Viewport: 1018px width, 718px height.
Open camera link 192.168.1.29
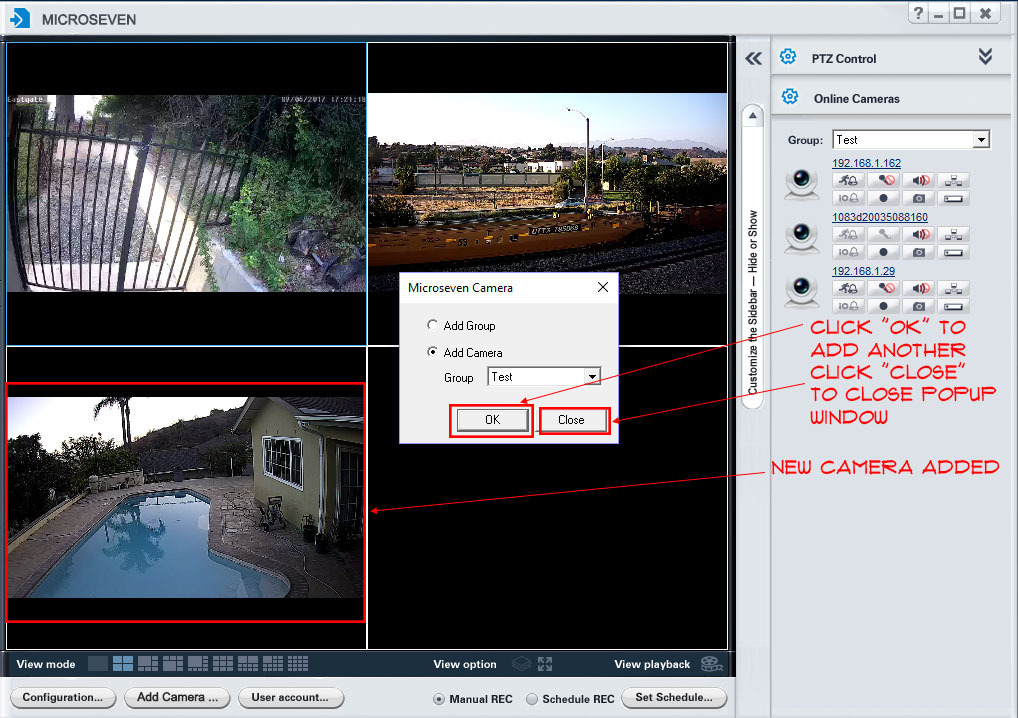[x=863, y=271]
